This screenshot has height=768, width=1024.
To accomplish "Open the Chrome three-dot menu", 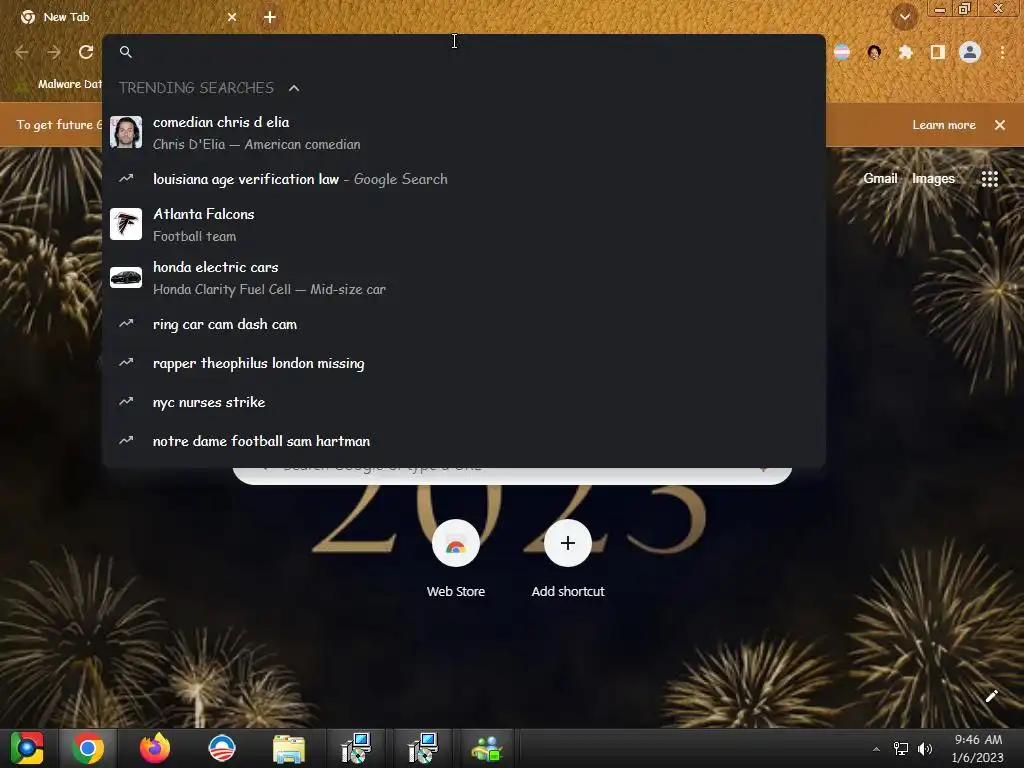I will coord(1002,52).
